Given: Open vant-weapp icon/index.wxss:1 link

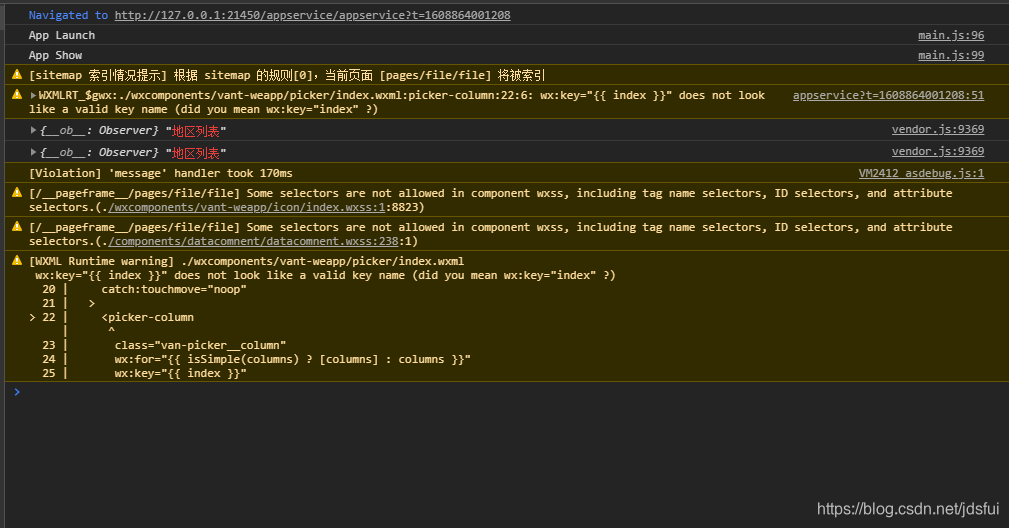Looking at the screenshot, I should click(246, 207).
